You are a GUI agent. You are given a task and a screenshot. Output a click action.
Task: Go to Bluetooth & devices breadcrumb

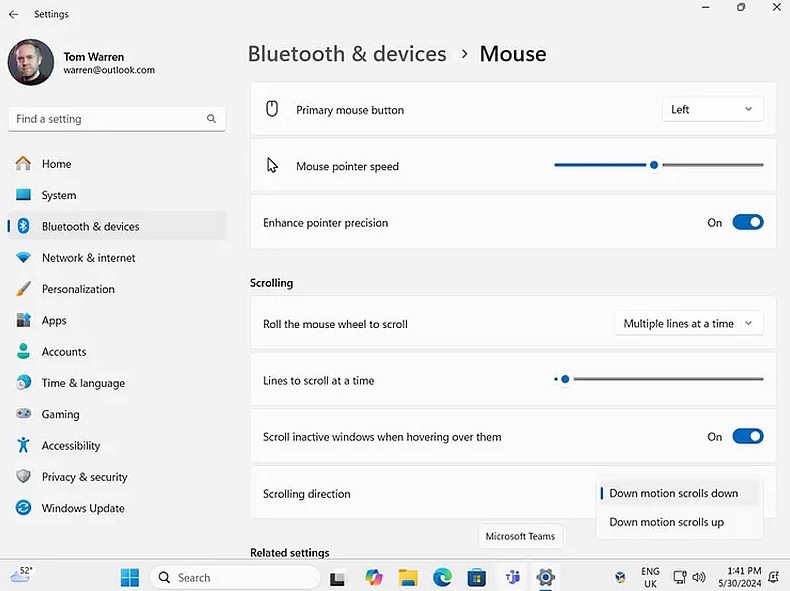coord(347,54)
